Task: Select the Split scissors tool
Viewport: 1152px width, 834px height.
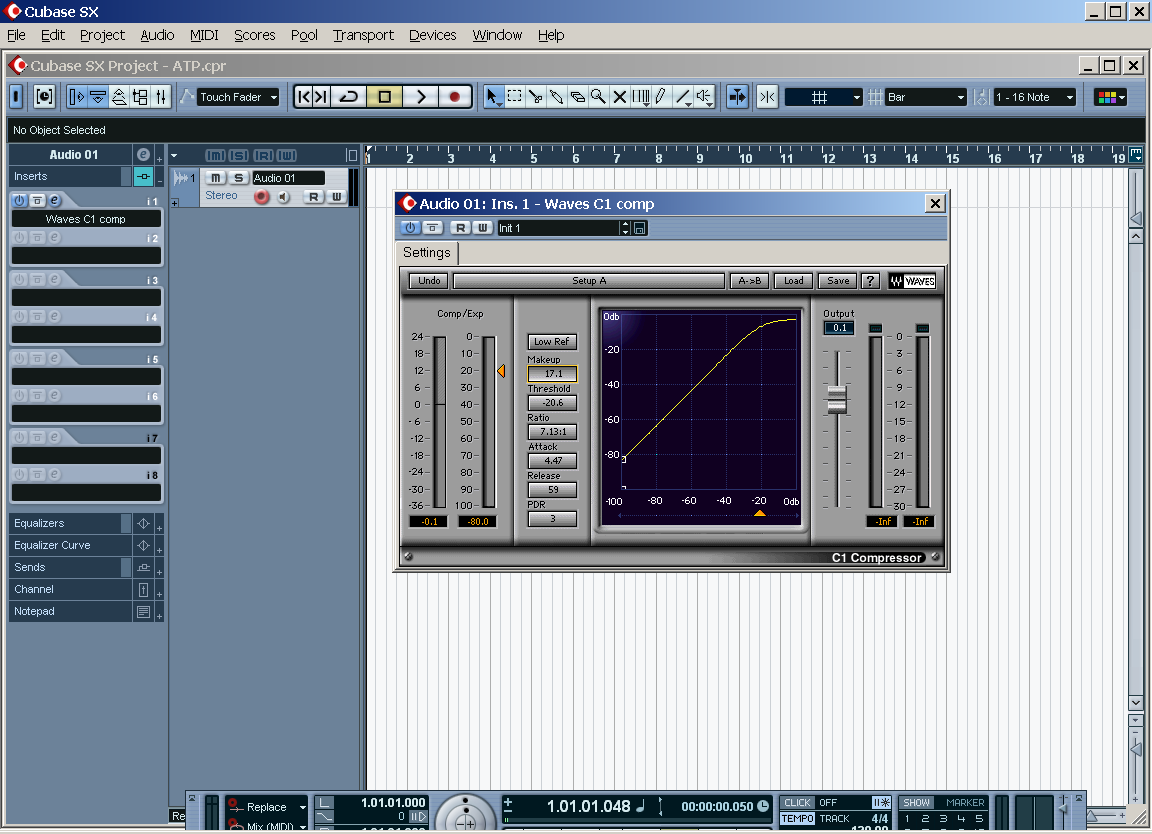Action: (536, 97)
